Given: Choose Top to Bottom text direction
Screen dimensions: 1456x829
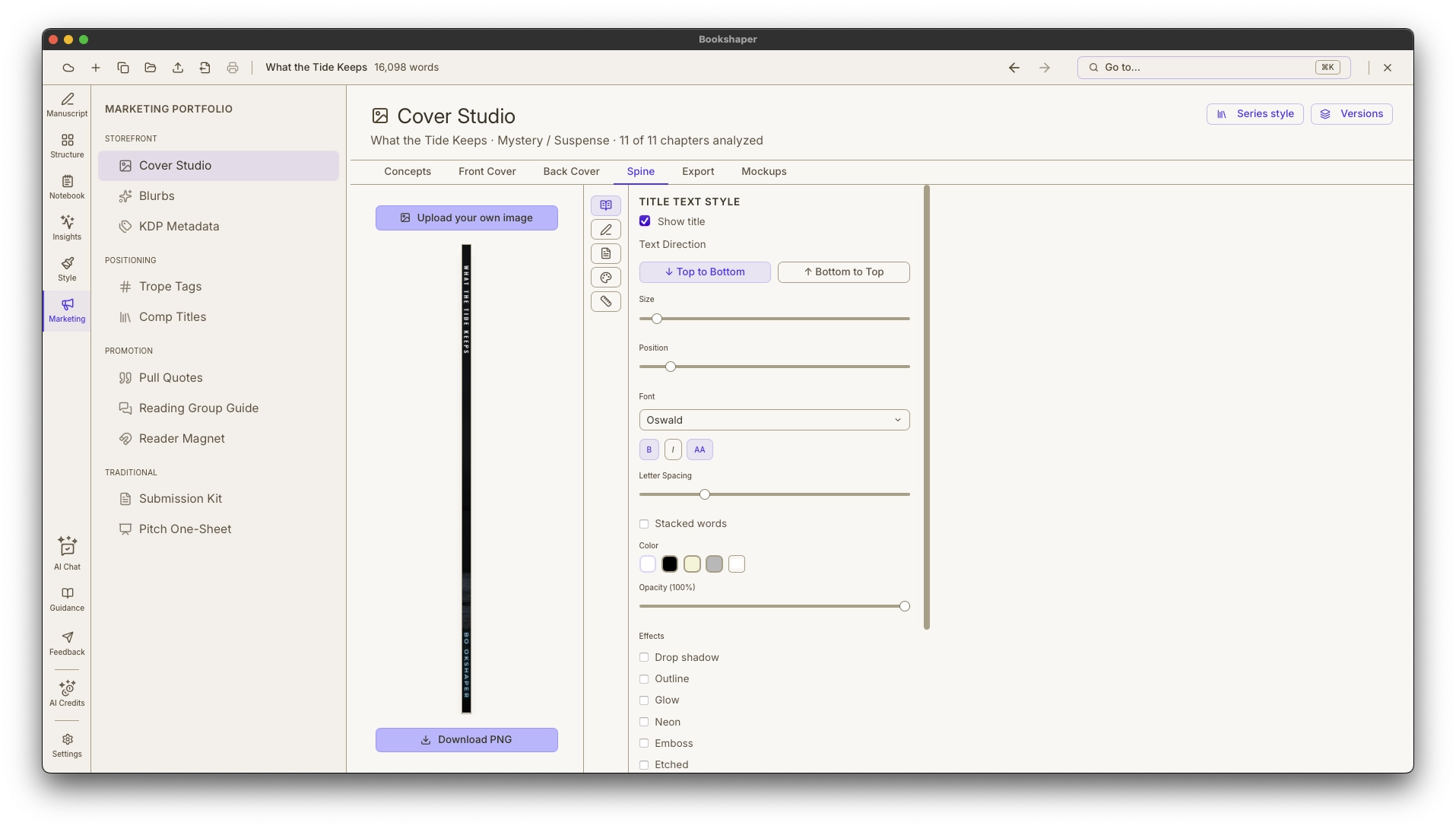Looking at the screenshot, I should [x=705, y=272].
